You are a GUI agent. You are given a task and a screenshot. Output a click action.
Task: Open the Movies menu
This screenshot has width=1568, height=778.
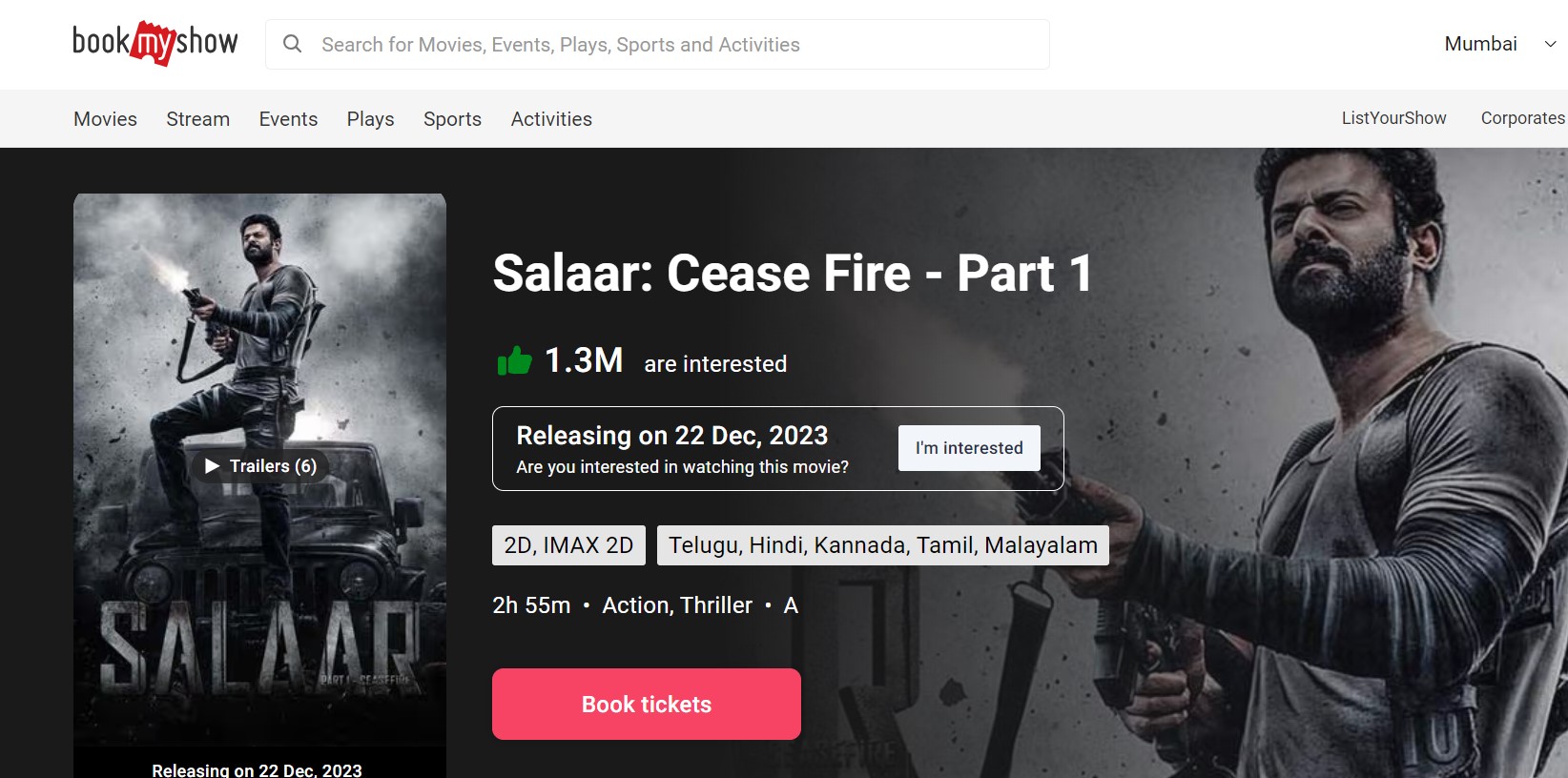(106, 119)
